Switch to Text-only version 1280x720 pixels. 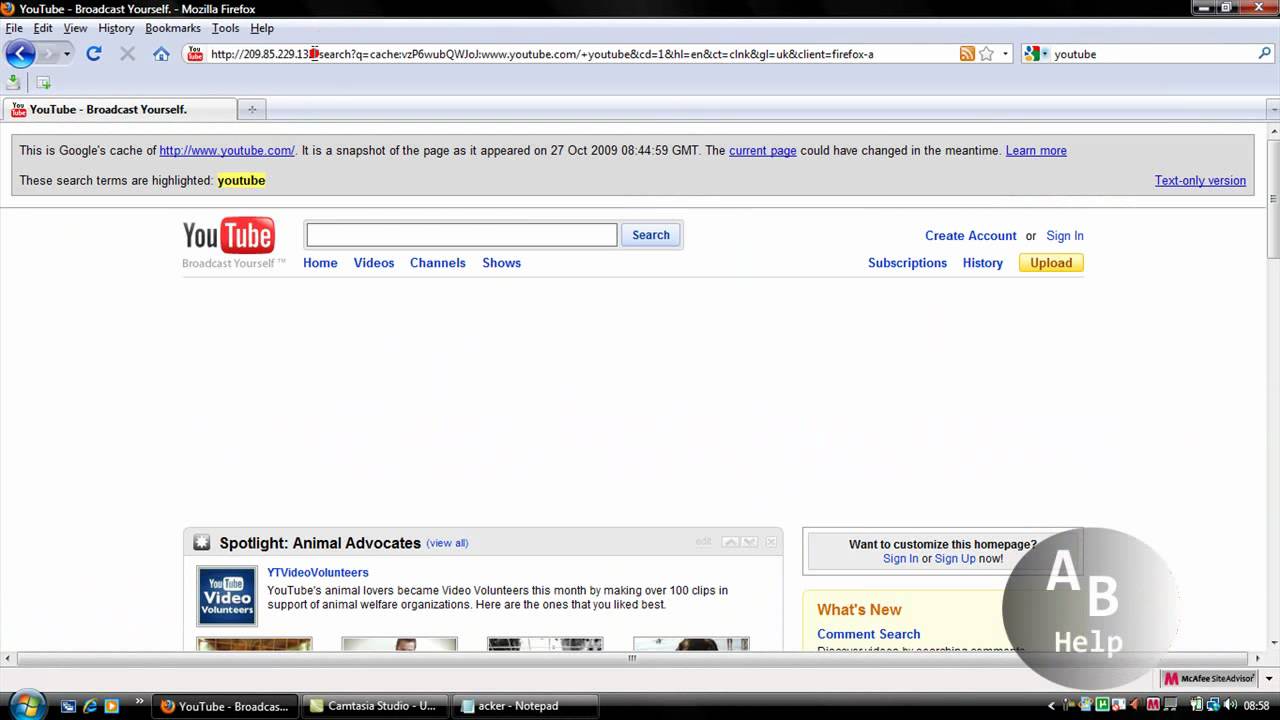(x=1200, y=181)
